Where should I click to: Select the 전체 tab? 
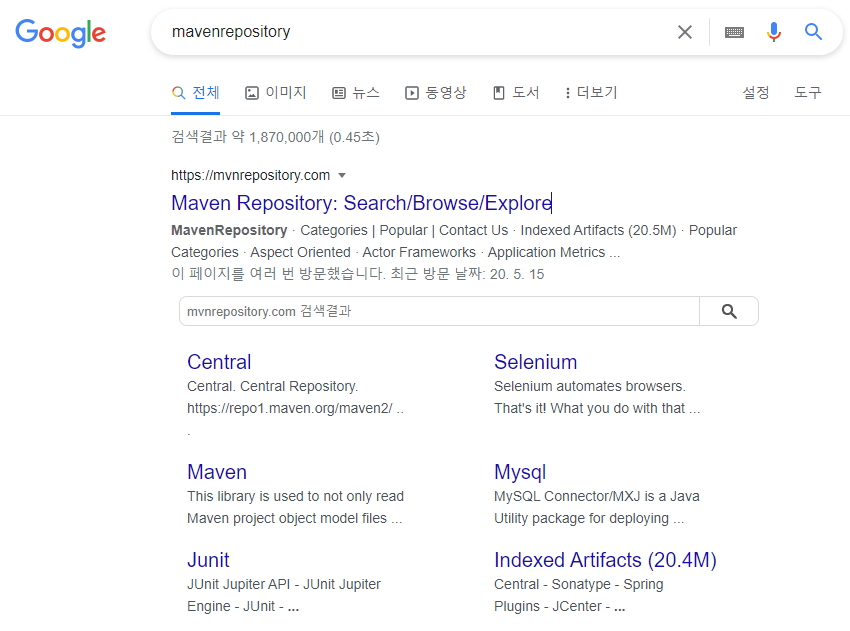click(196, 93)
